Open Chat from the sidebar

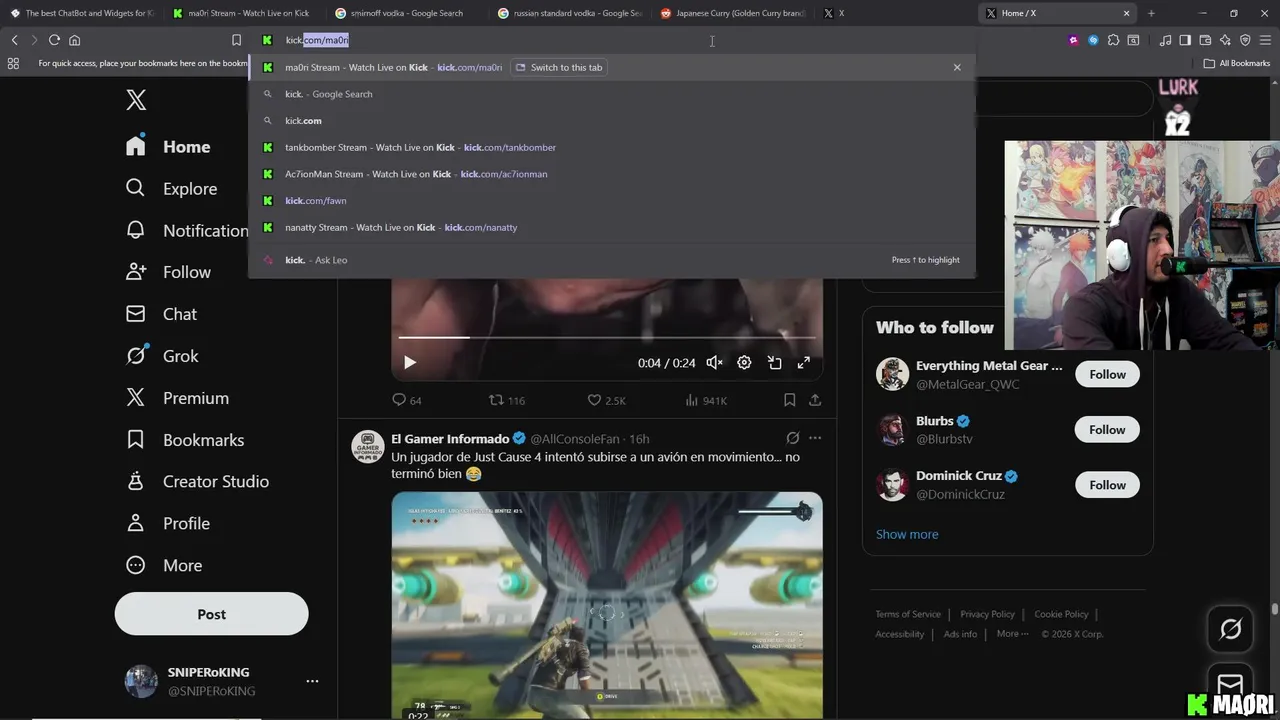(x=161, y=314)
